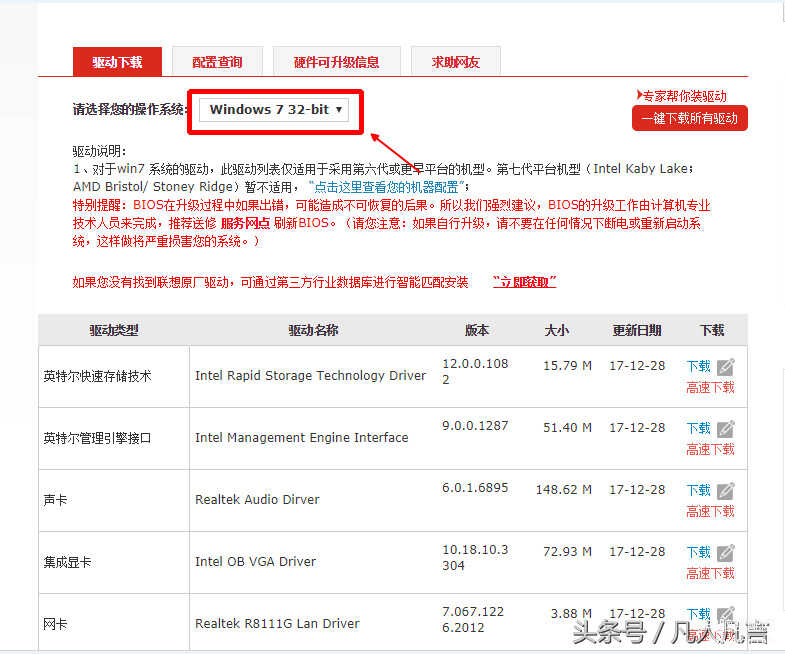Click the 下载 column header

point(712,331)
